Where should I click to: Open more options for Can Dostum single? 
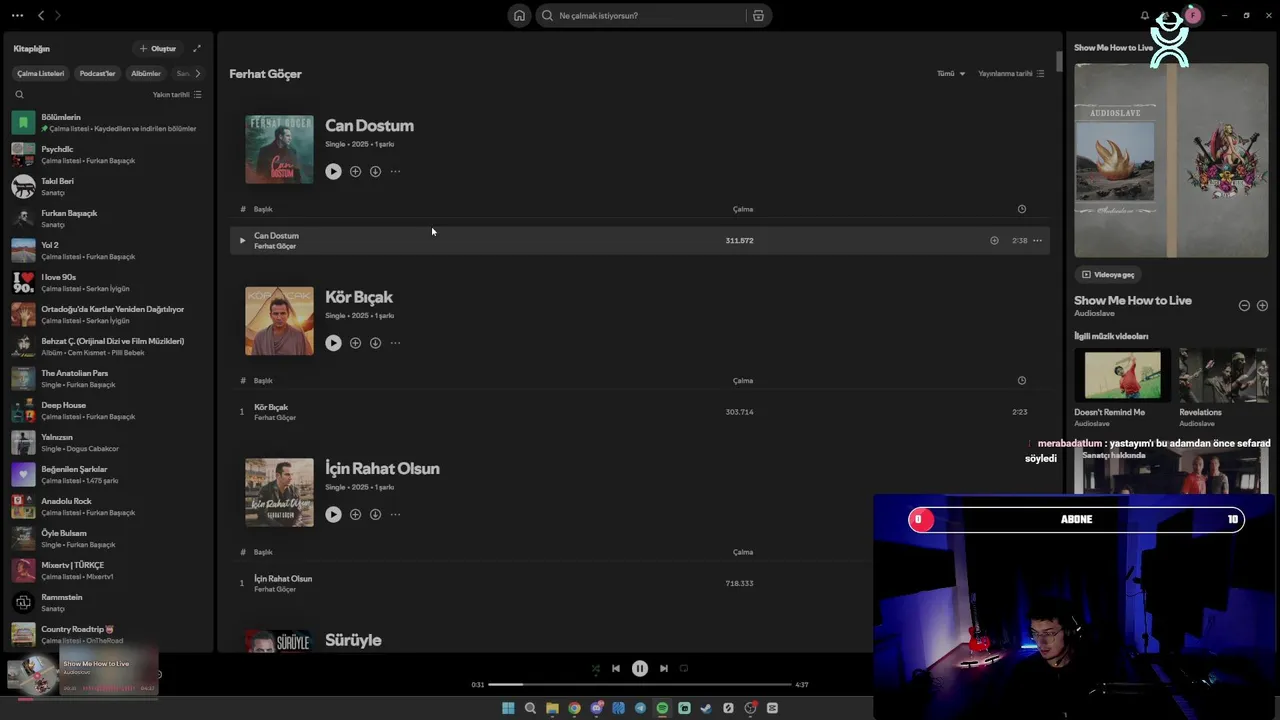pyautogui.click(x=395, y=172)
